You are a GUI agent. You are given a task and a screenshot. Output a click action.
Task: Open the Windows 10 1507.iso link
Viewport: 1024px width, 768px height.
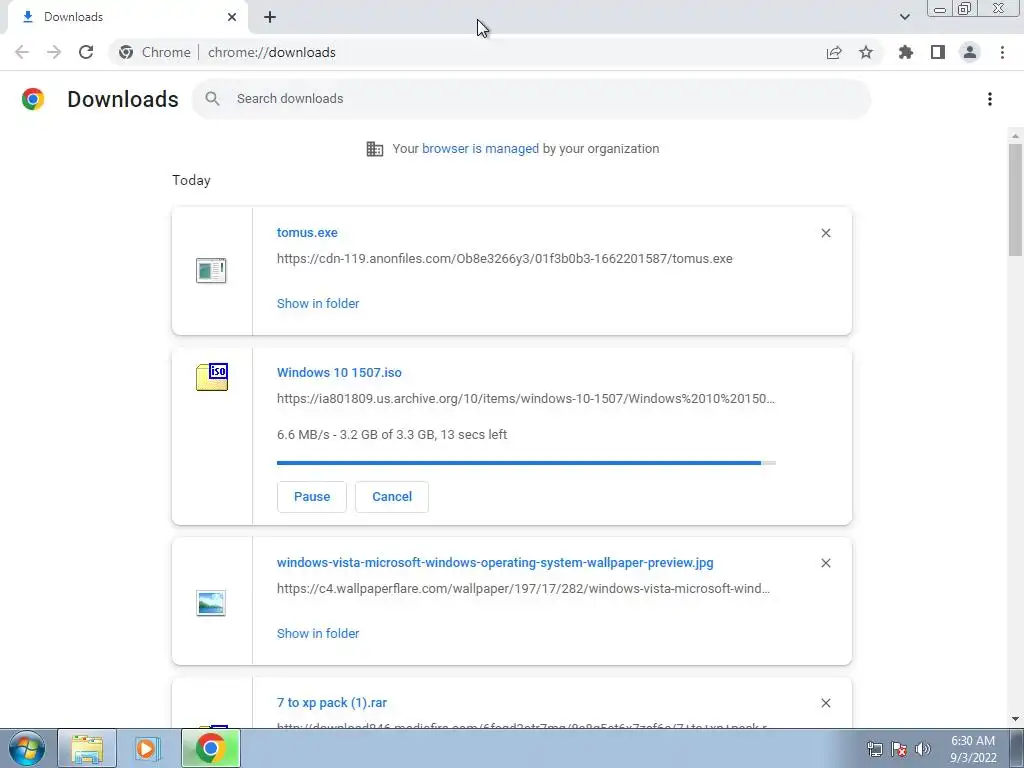[339, 372]
